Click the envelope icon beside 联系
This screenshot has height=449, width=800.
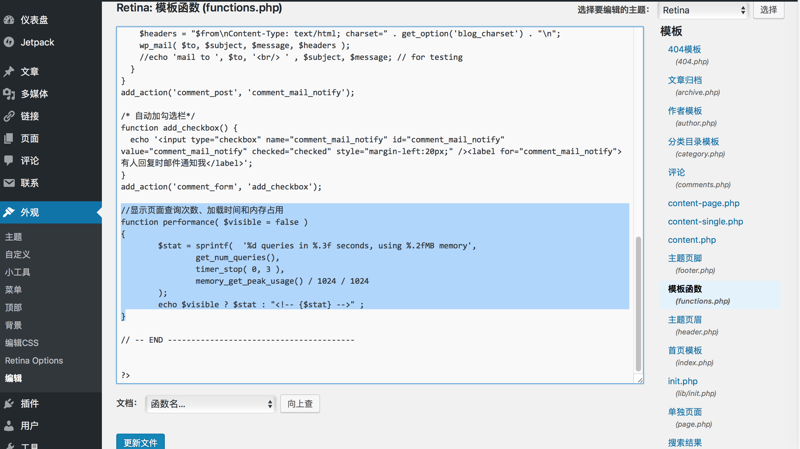[x=9, y=183]
